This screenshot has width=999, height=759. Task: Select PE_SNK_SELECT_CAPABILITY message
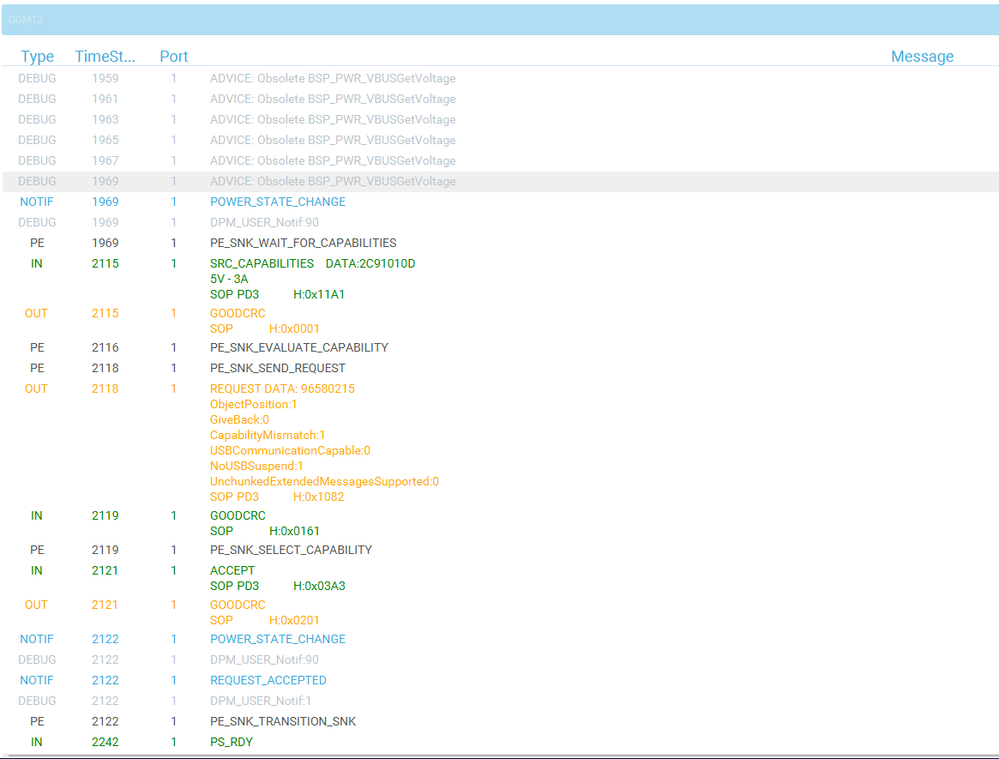(291, 550)
